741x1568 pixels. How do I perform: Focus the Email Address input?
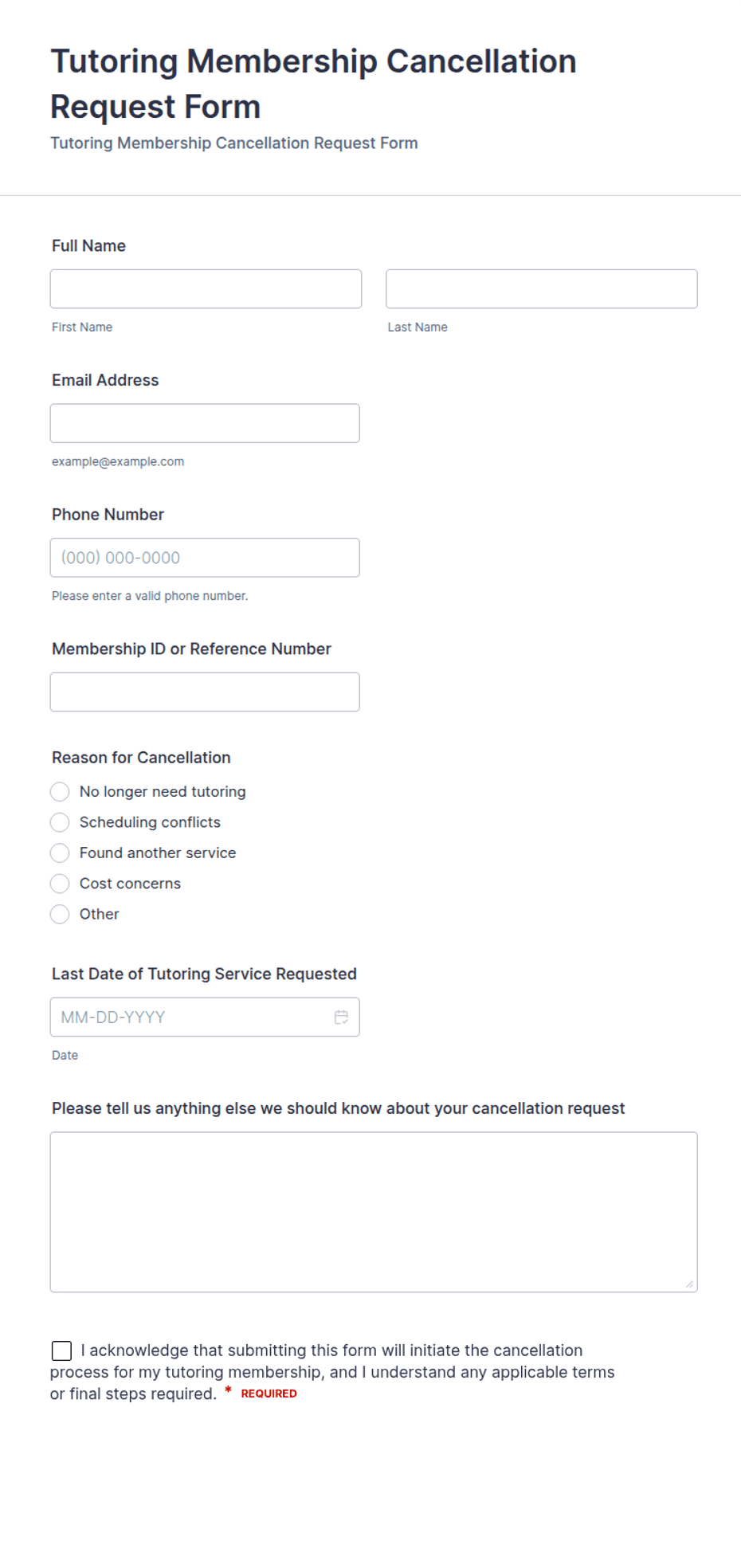[x=205, y=423]
